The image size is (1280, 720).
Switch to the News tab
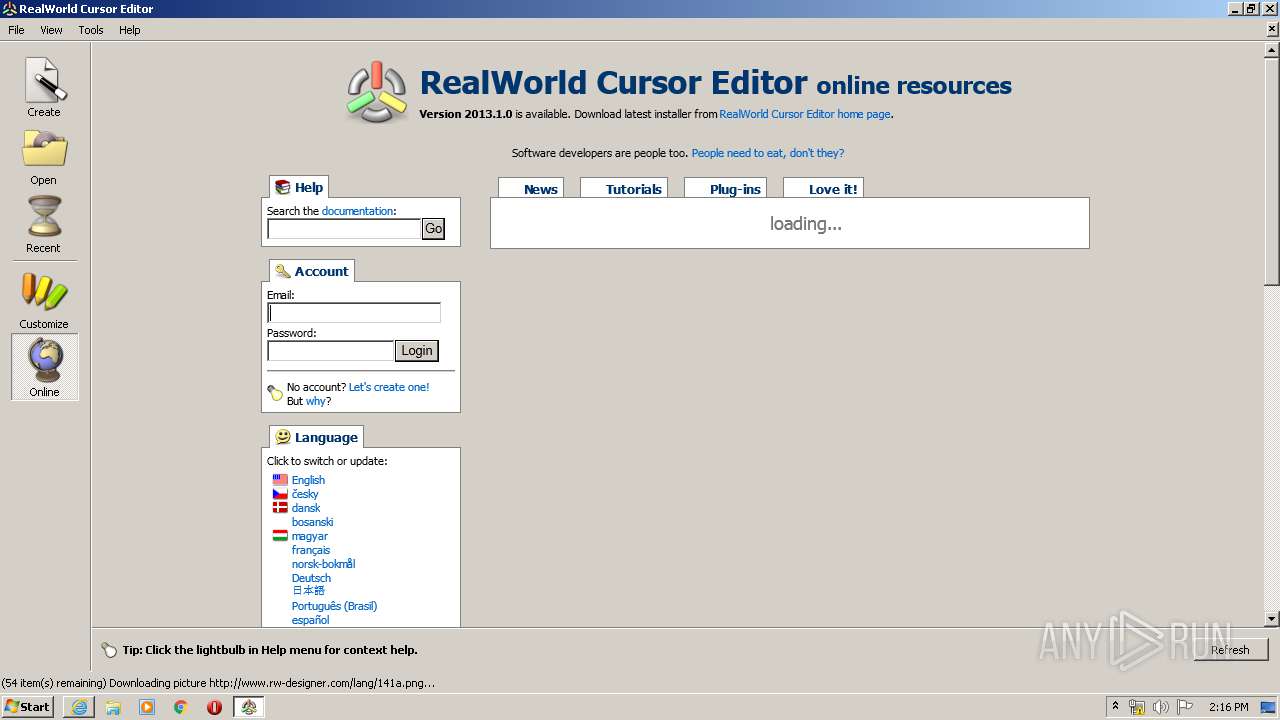click(531, 188)
